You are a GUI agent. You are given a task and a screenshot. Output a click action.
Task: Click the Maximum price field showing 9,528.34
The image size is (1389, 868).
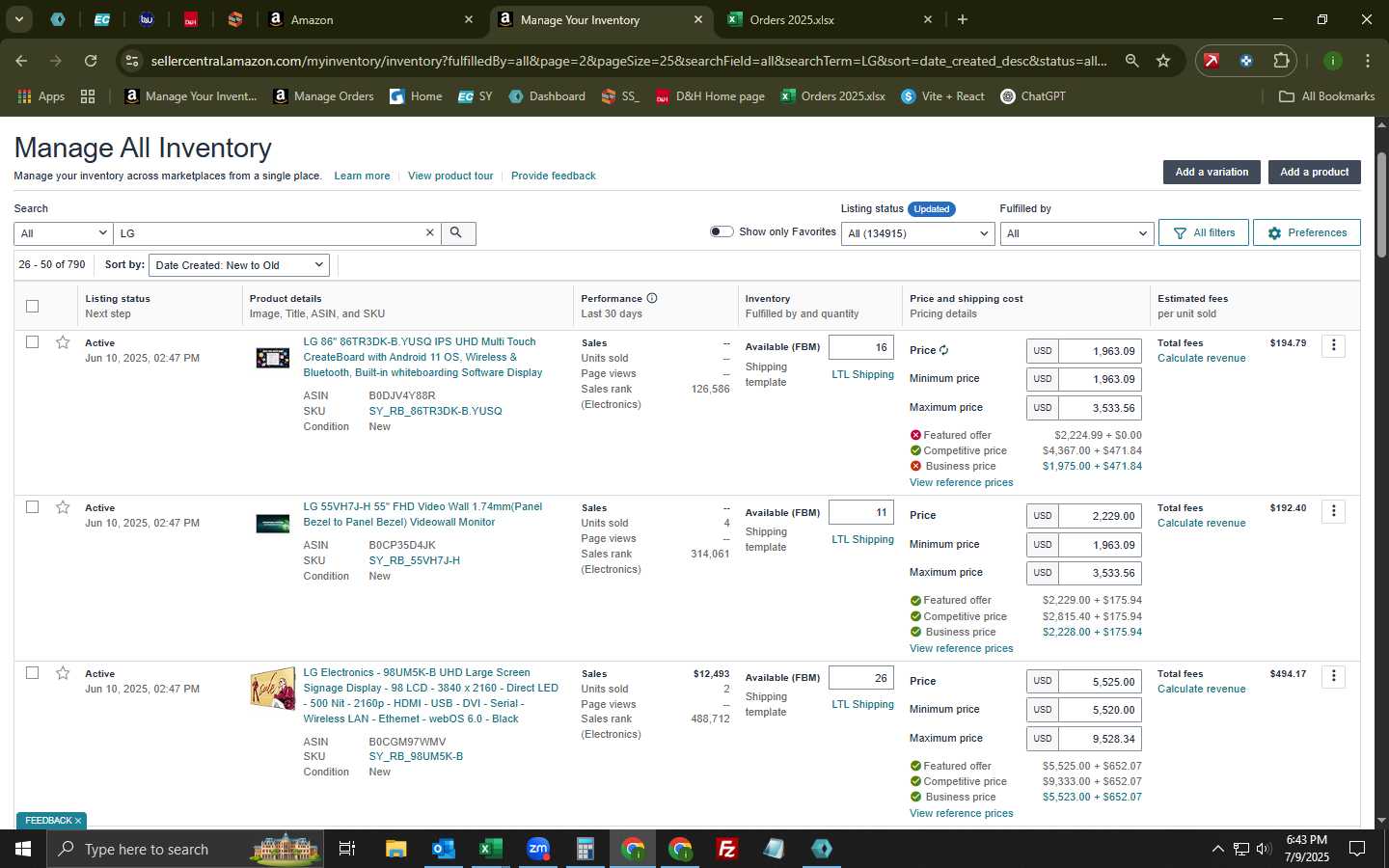click(1100, 739)
